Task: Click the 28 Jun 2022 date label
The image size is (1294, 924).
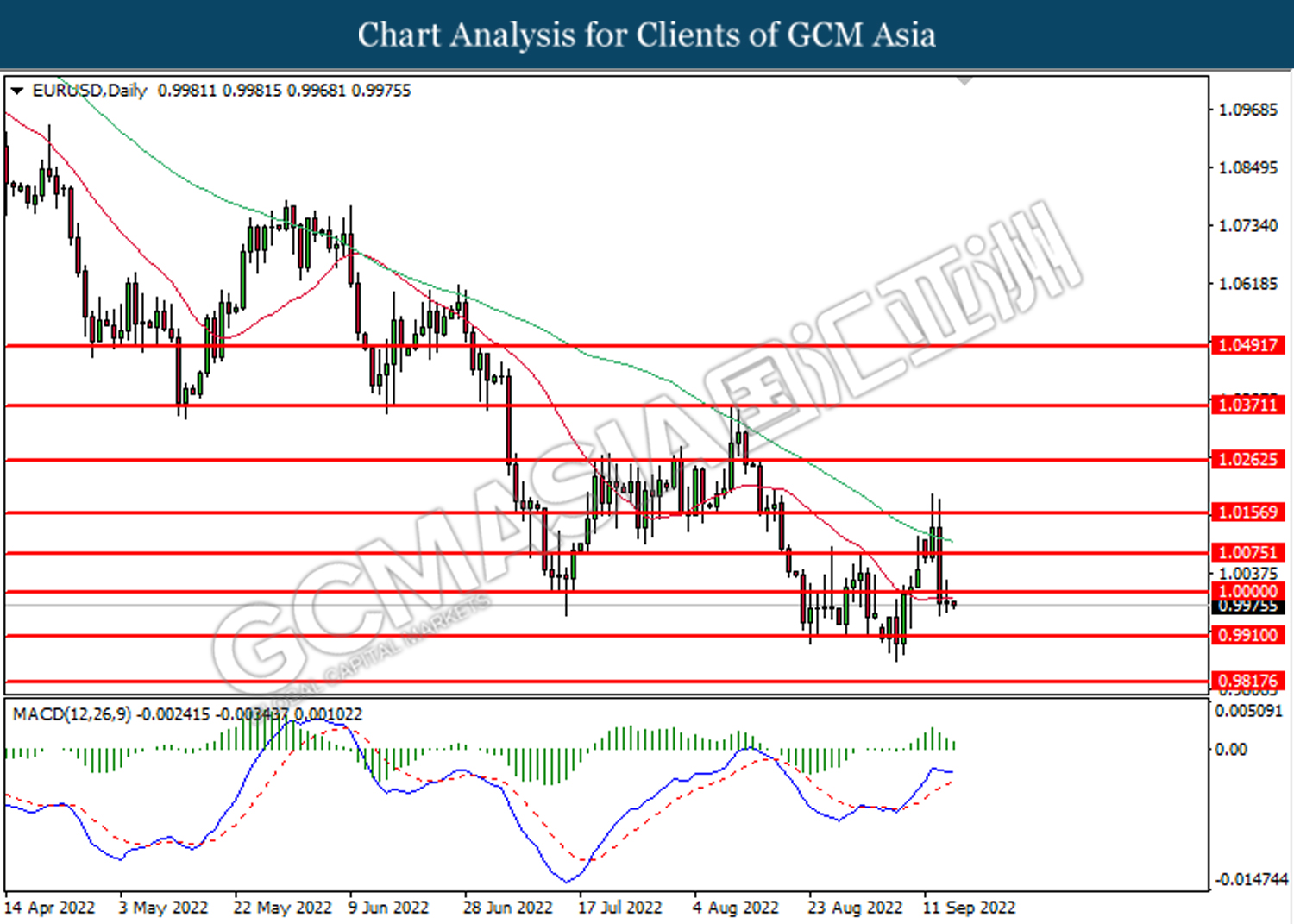Action: 508,908
